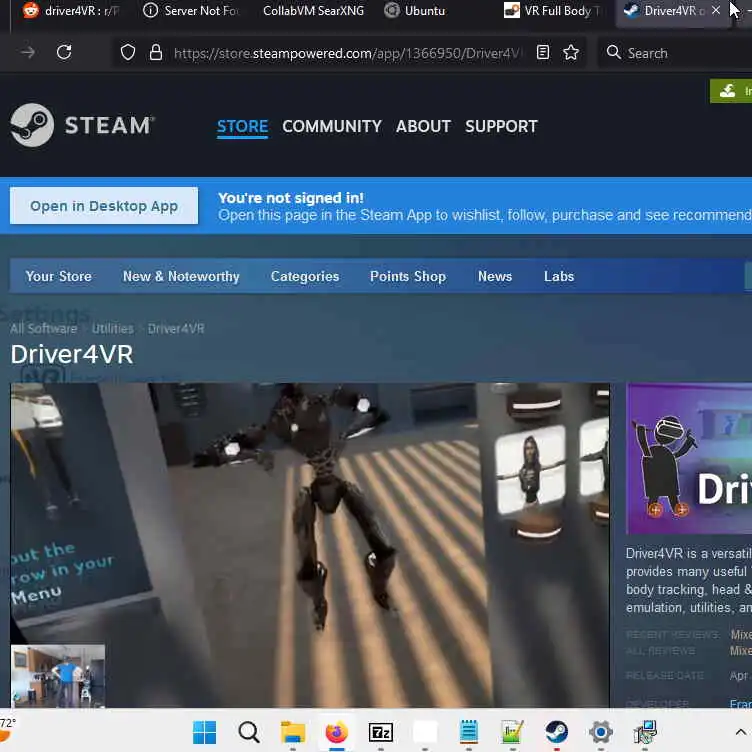Click the green Install Steam button
Viewport: 752px width, 752px height.
pos(731,91)
